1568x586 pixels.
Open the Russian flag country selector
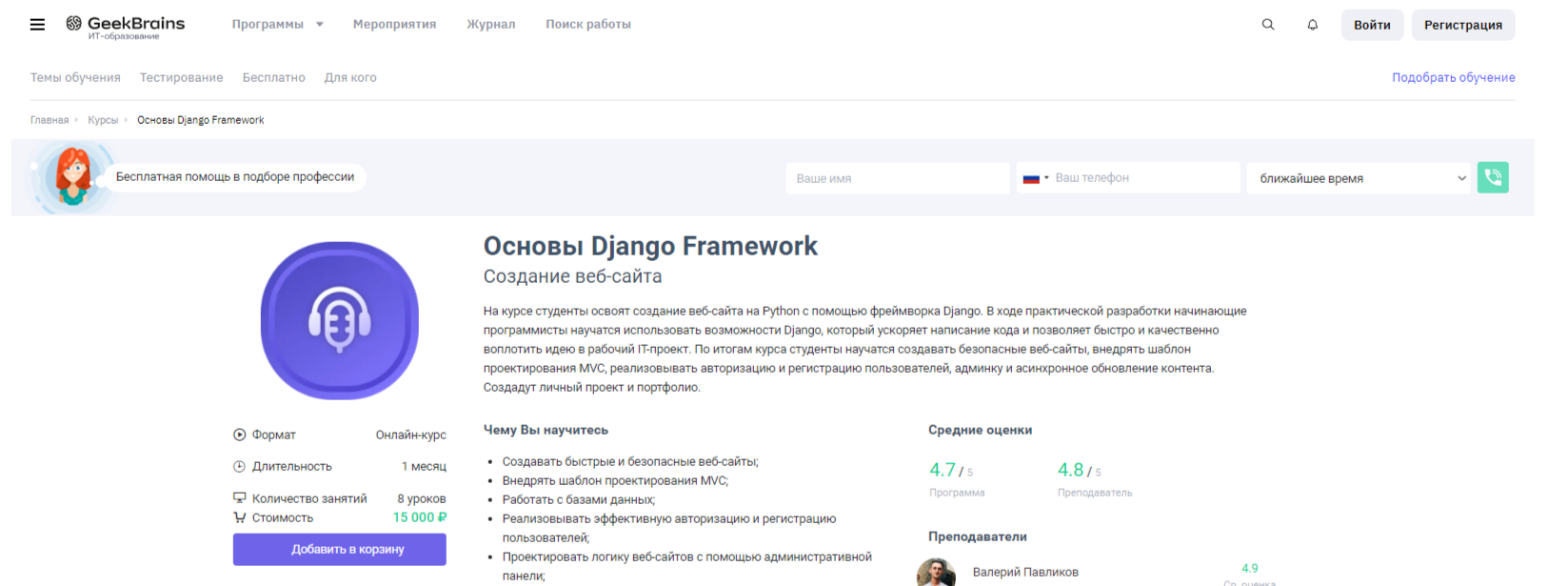click(x=1035, y=178)
